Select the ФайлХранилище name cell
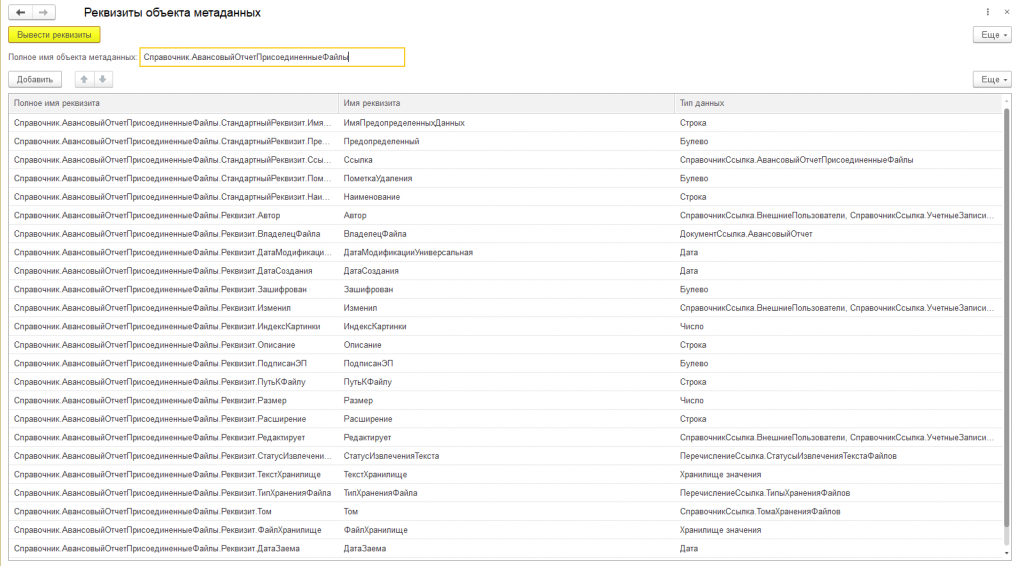Image resolution: width=1024 pixels, height=566 pixels. tap(506, 530)
